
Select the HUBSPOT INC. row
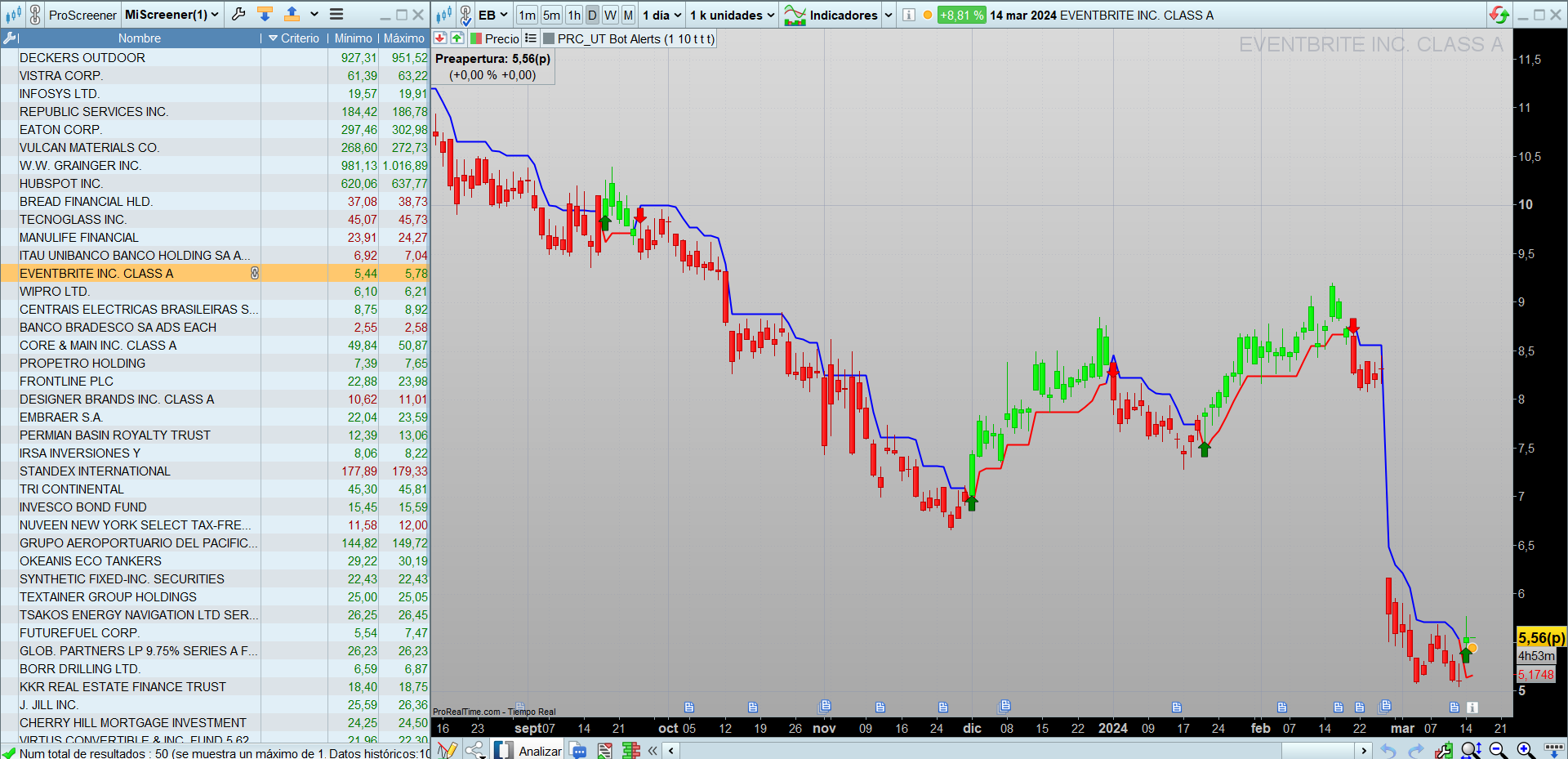(x=215, y=183)
